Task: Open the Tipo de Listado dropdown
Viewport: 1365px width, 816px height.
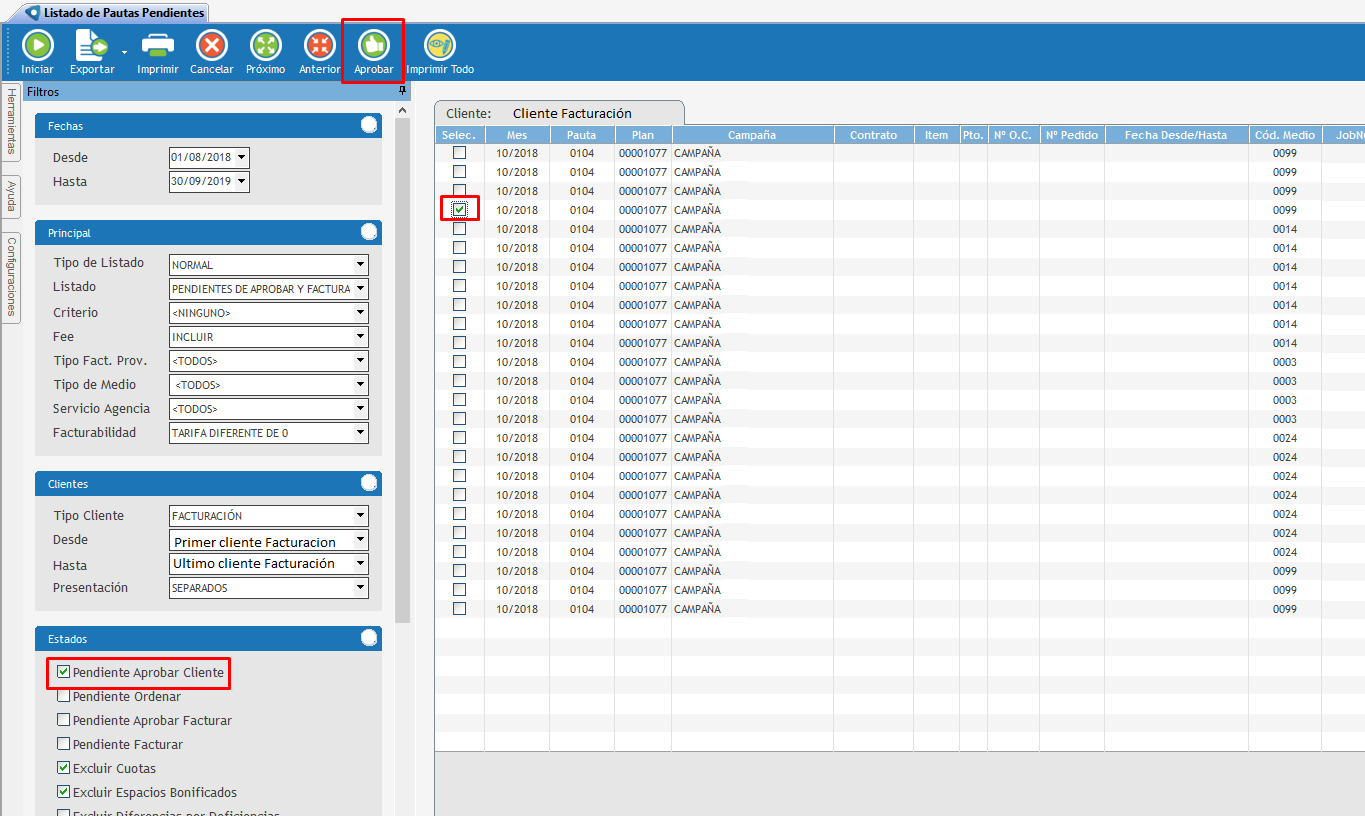Action: click(360, 265)
